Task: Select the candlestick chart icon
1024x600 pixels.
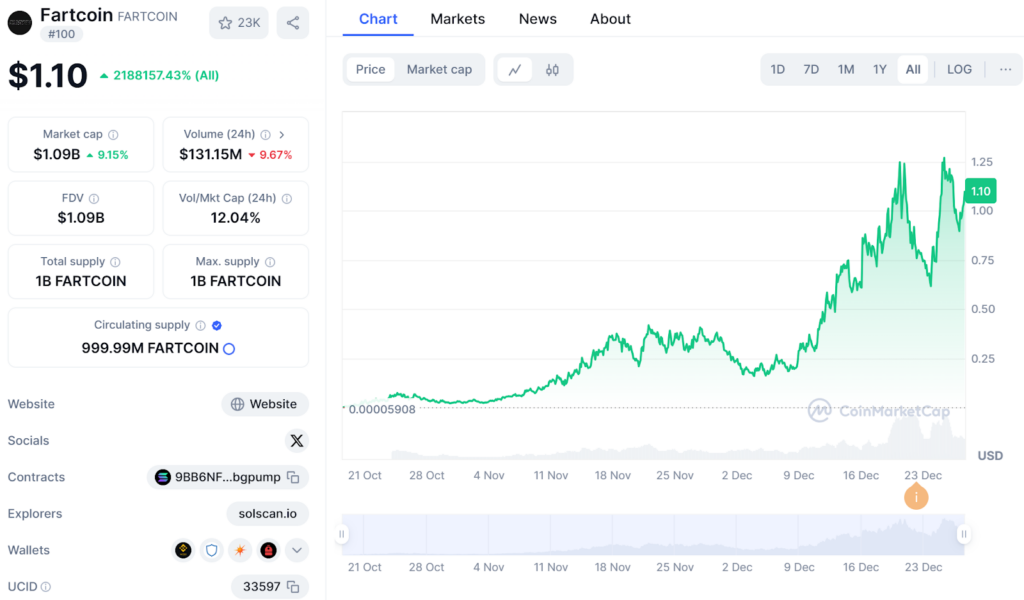Action: (552, 70)
